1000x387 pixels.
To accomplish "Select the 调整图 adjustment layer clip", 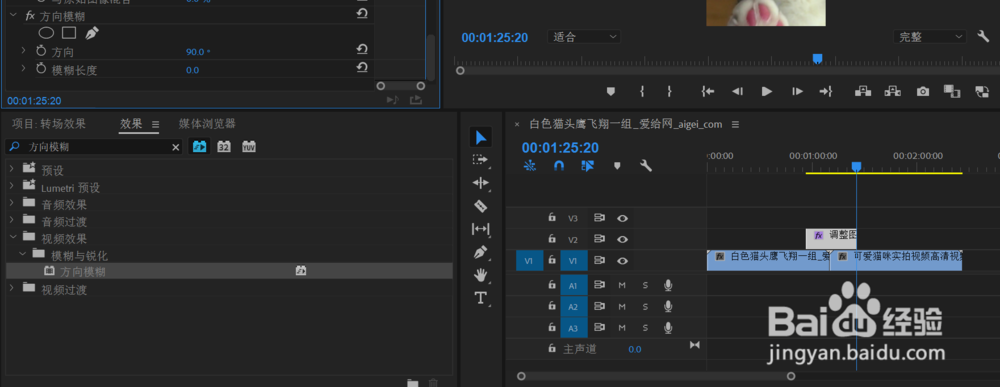I will click(831, 239).
